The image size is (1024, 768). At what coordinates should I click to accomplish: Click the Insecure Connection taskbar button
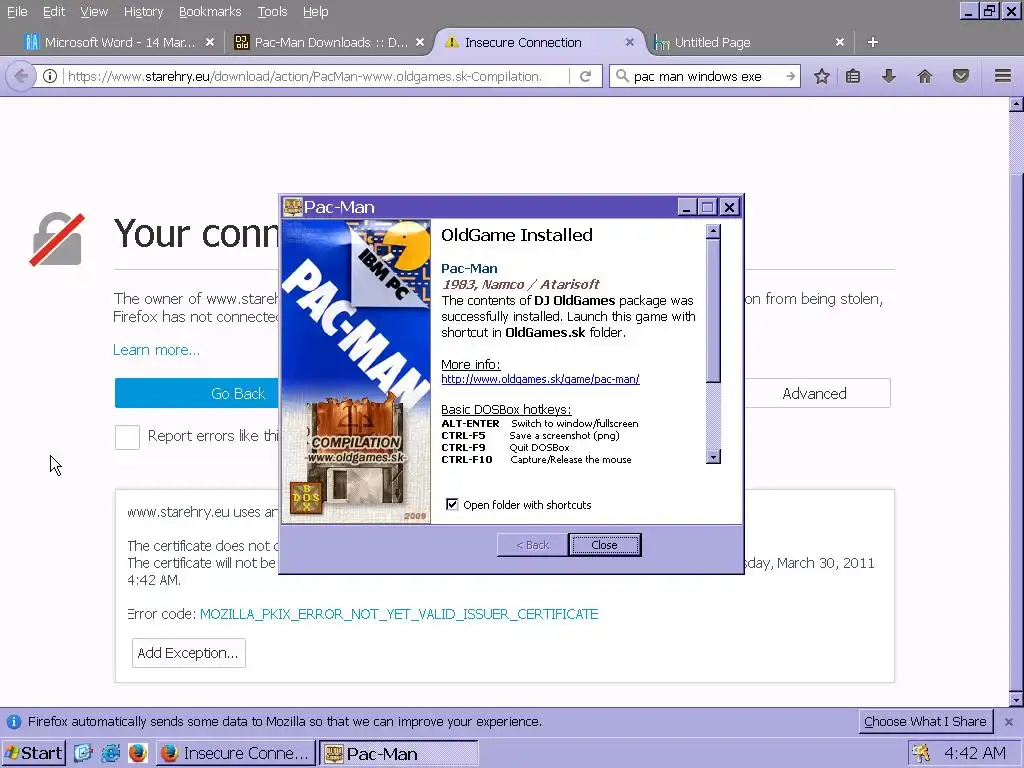click(x=235, y=754)
